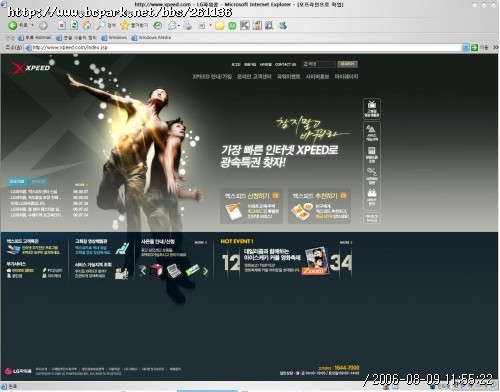The image size is (500, 392).
Task: Open the last notice list row
Action: pos(49,215)
